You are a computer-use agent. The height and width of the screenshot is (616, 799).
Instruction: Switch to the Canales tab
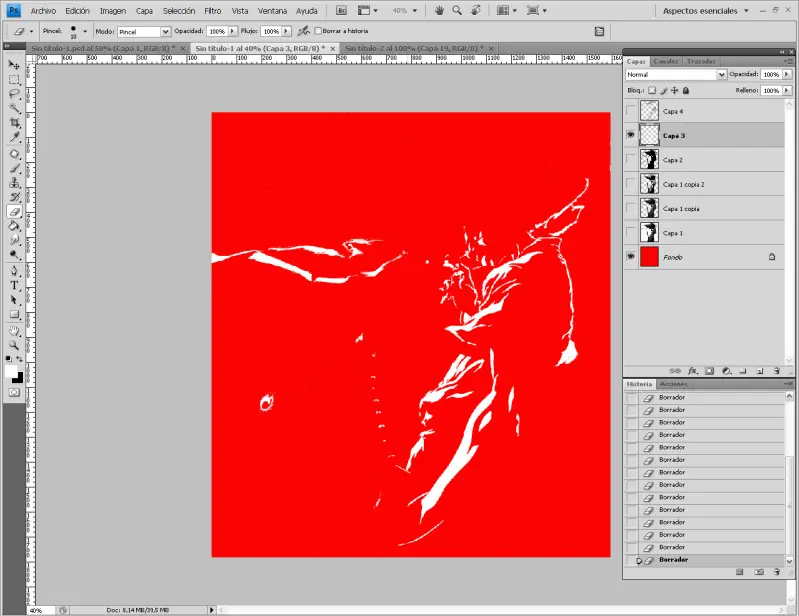coord(665,61)
